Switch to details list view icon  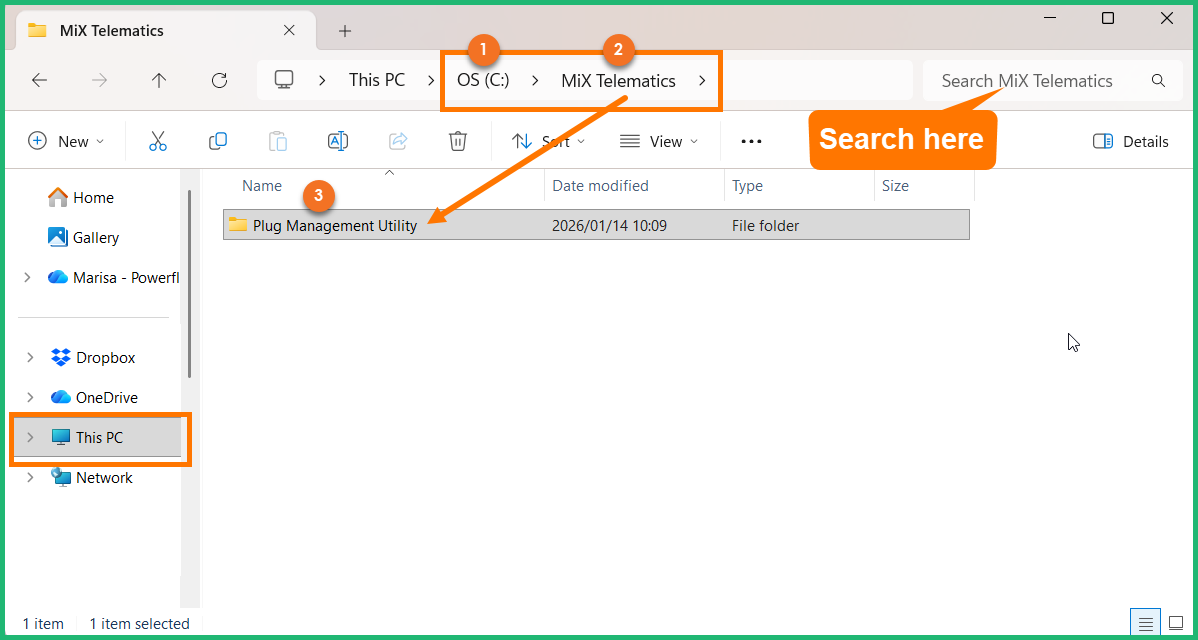tap(1145, 622)
